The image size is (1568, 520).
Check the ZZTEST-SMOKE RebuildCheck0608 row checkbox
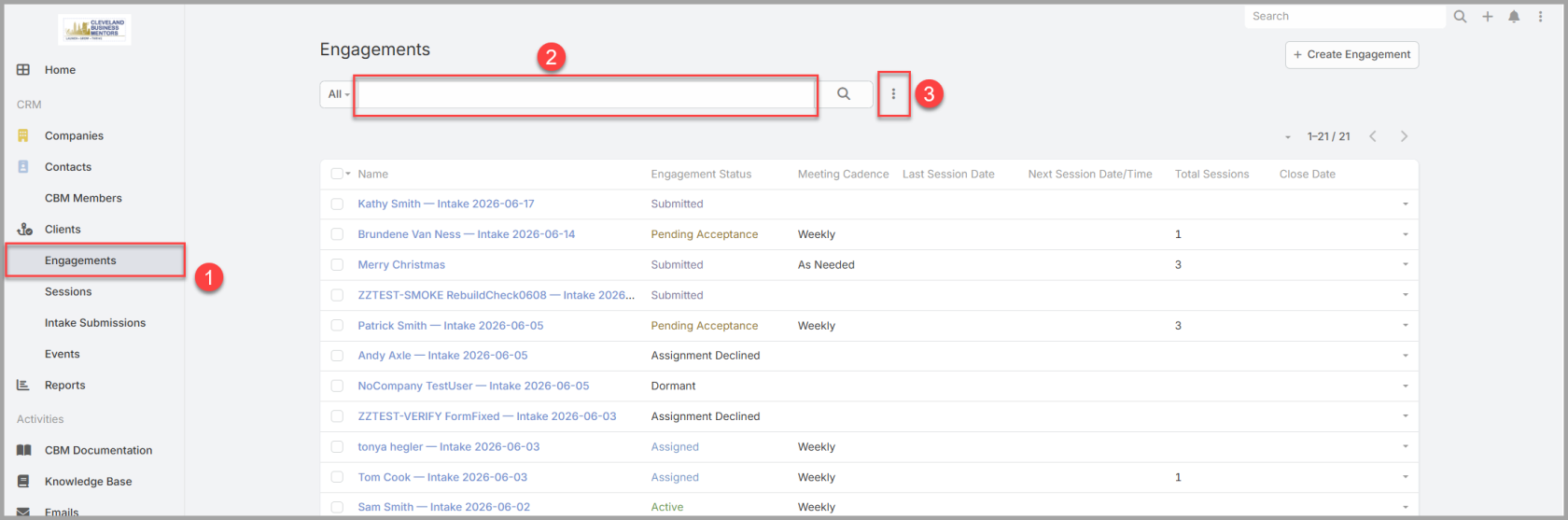337,296
